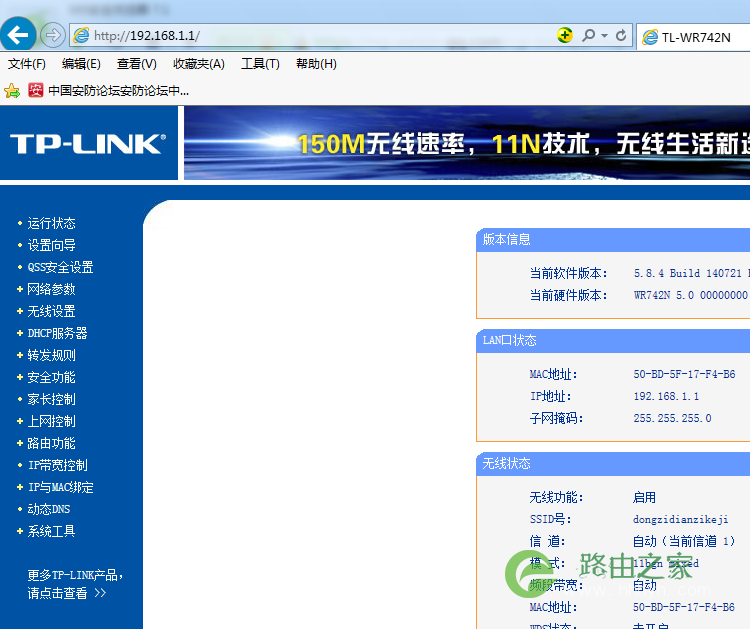Open the 动态DNS sidebar item
Viewport: 750px width, 629px height.
[x=49, y=509]
